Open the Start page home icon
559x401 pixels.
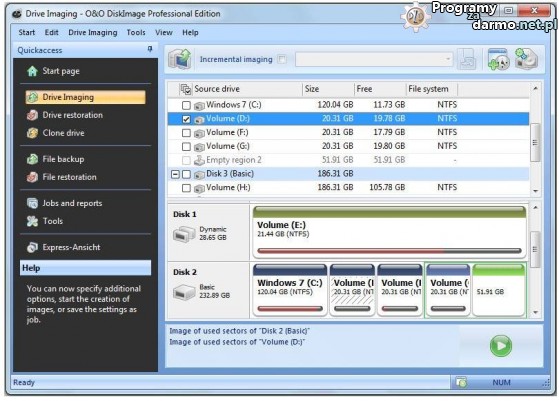coord(32,71)
